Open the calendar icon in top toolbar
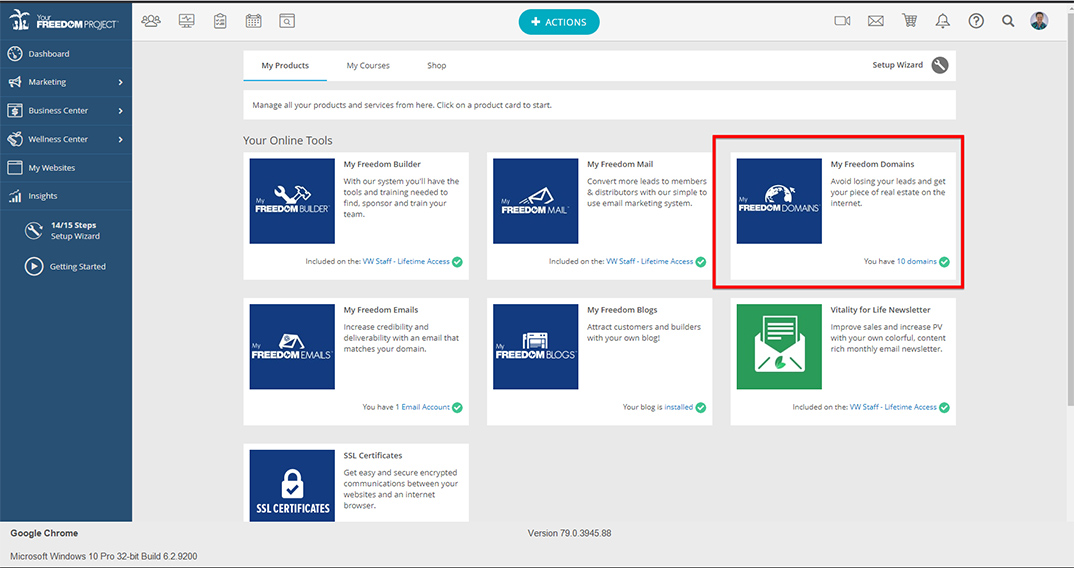 (x=253, y=21)
